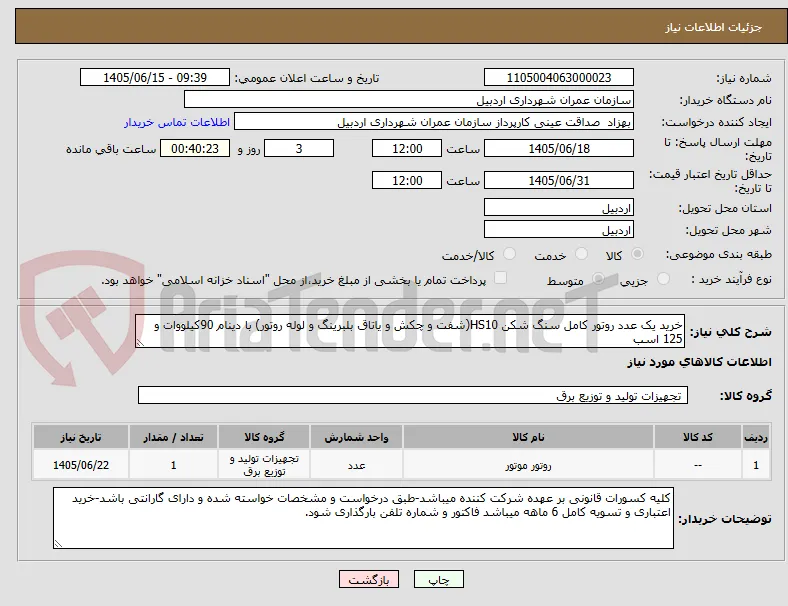Click response deadline date 1405/06/18 field
The height and width of the screenshot is (606, 788).
pos(559,149)
